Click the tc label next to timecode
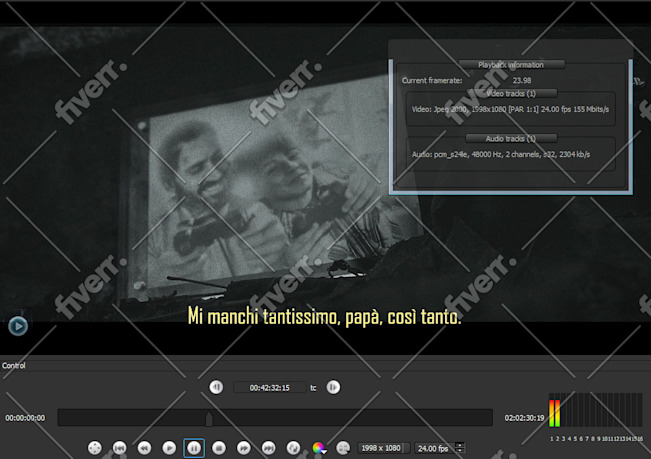651x459 pixels. point(313,388)
